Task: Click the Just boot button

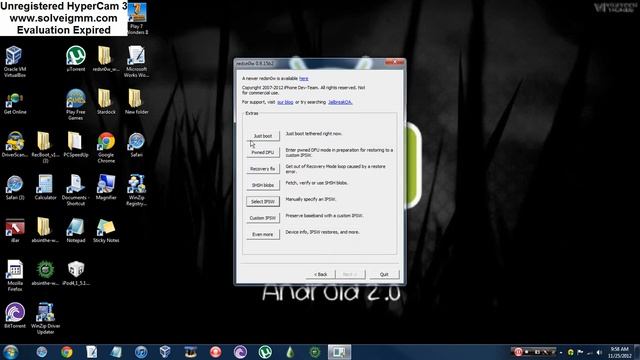Action: (x=263, y=136)
